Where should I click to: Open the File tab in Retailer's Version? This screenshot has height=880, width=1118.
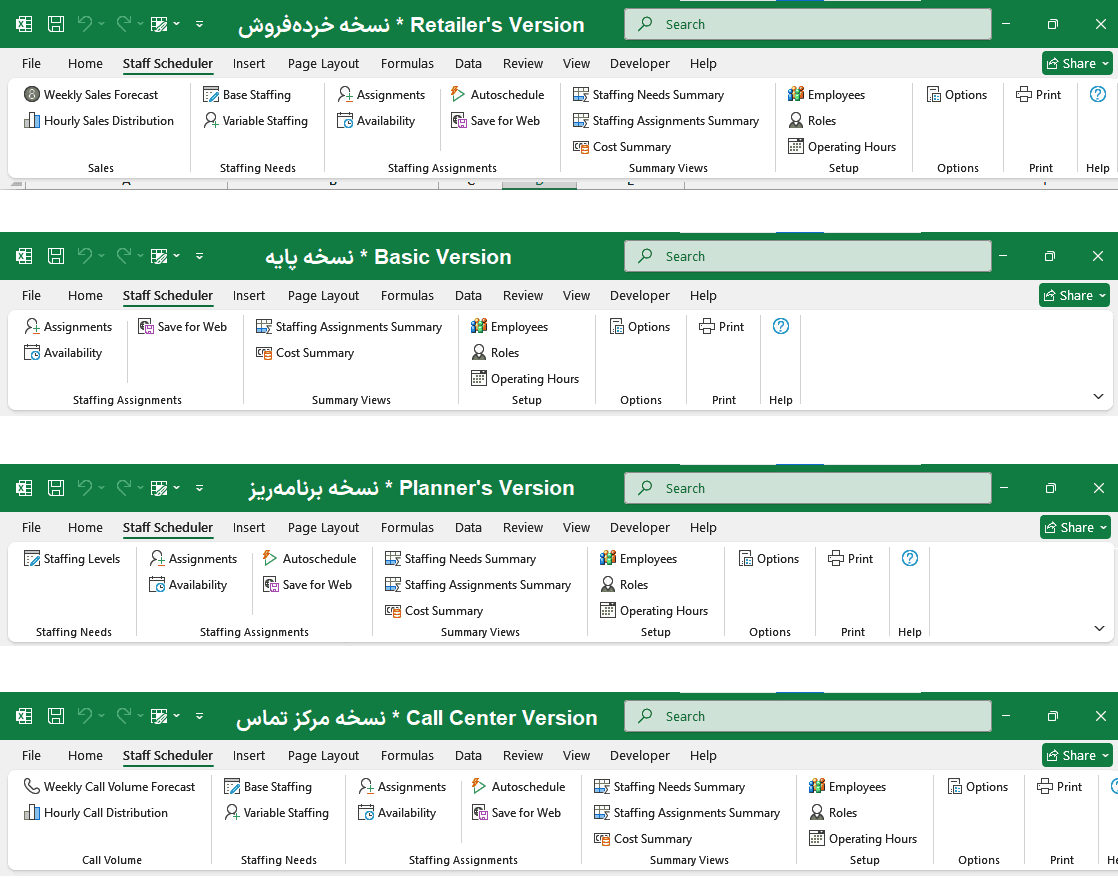[x=31, y=63]
